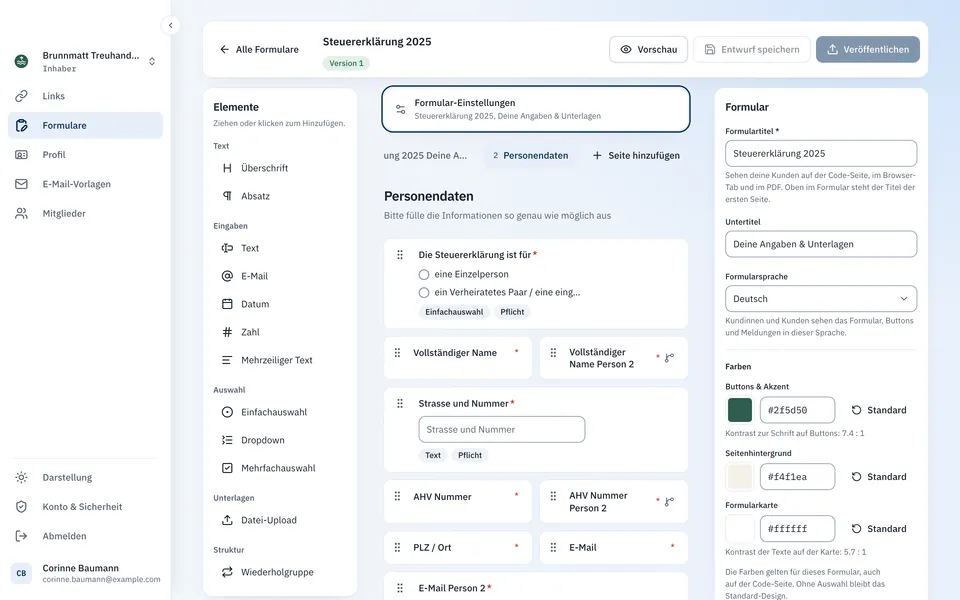Add a Text input element

pyautogui.click(x=280, y=249)
